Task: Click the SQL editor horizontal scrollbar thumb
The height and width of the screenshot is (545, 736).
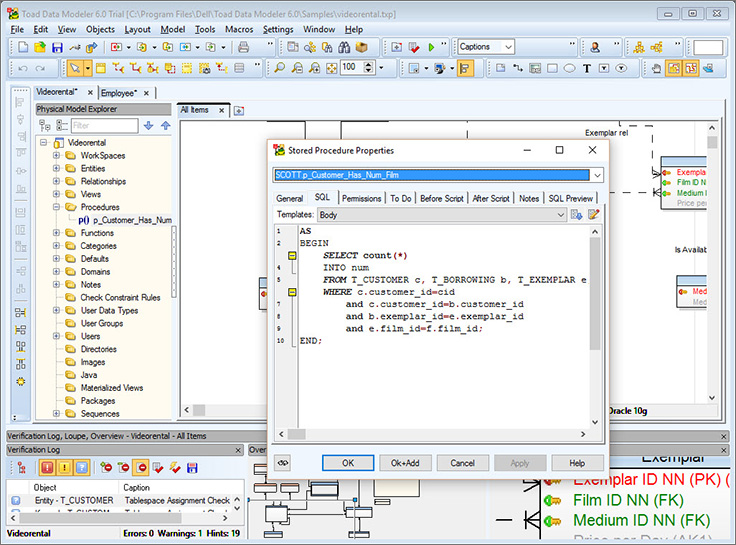Action: (297, 434)
